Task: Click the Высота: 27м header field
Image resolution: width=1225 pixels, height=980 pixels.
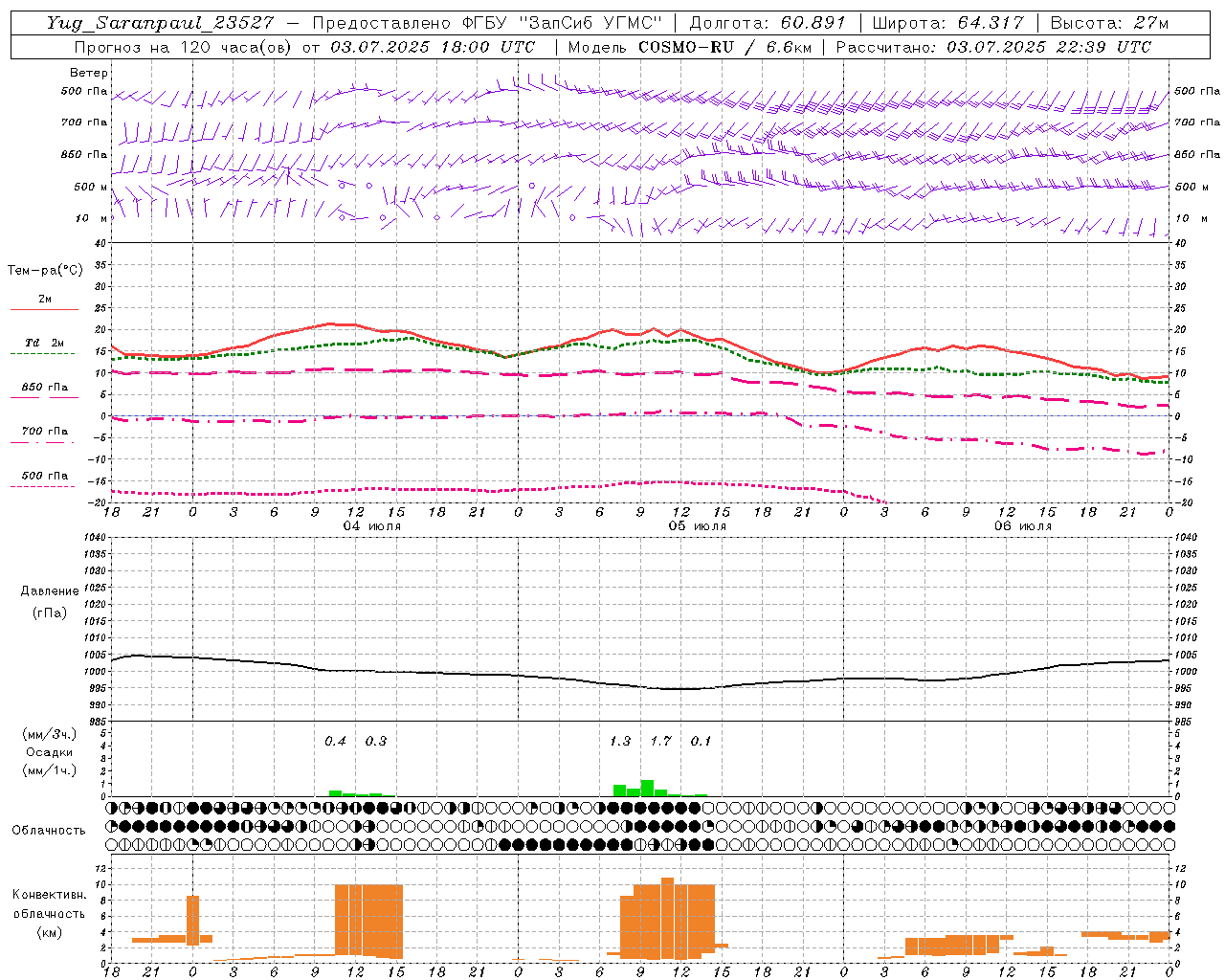Action: [1109, 23]
